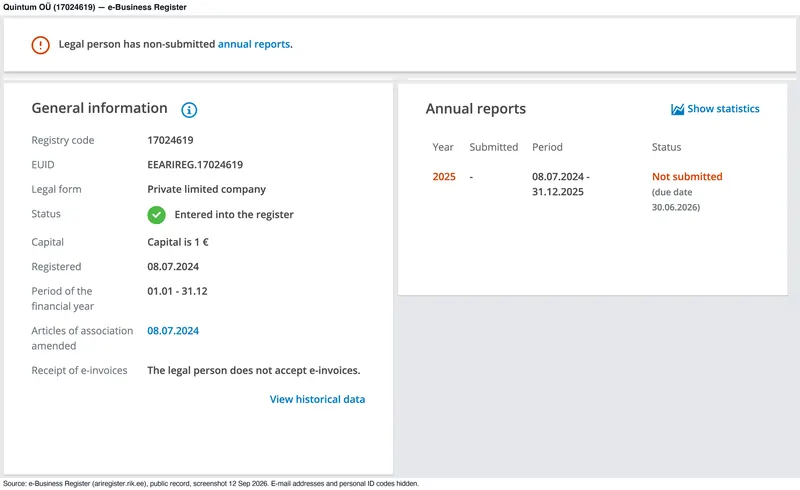The image size is (800, 490).
Task: Click the Annual reports heading
Action: coord(476,109)
